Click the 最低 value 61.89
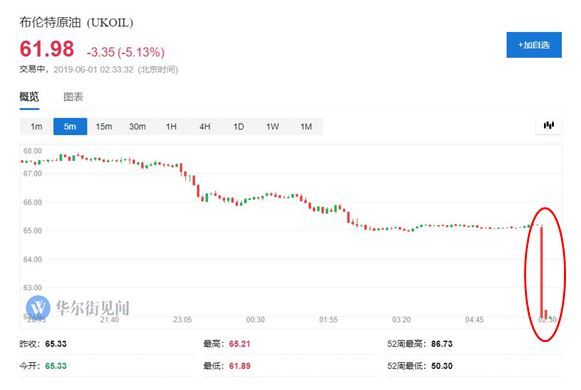The height and width of the screenshot is (390, 581). point(240,366)
